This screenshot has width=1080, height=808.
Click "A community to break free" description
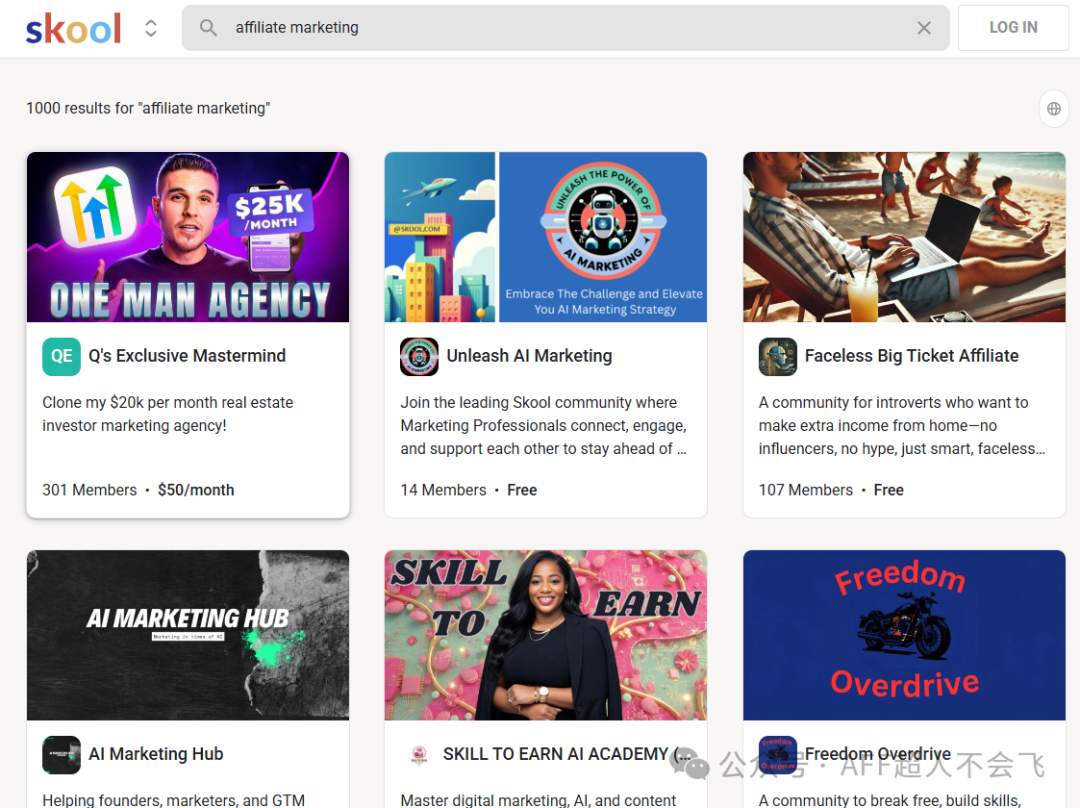click(x=889, y=800)
